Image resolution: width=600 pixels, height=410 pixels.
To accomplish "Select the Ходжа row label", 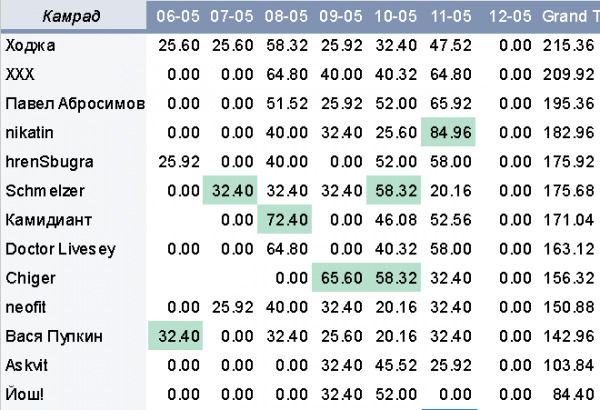I will (x=31, y=46).
